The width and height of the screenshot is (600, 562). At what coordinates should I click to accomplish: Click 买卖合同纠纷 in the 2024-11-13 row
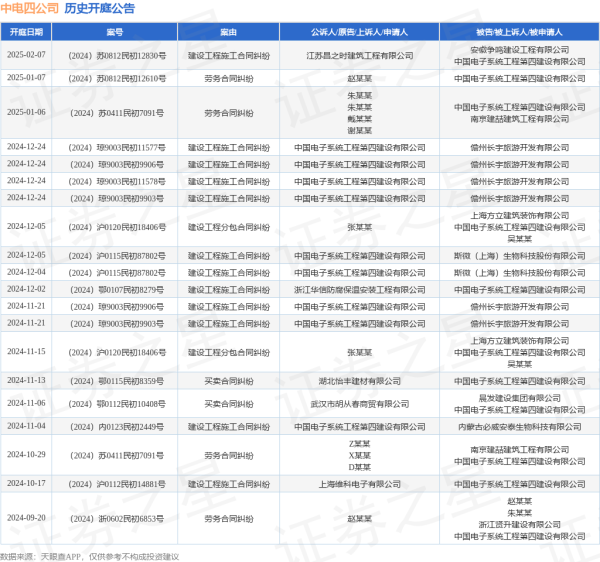coord(229,381)
